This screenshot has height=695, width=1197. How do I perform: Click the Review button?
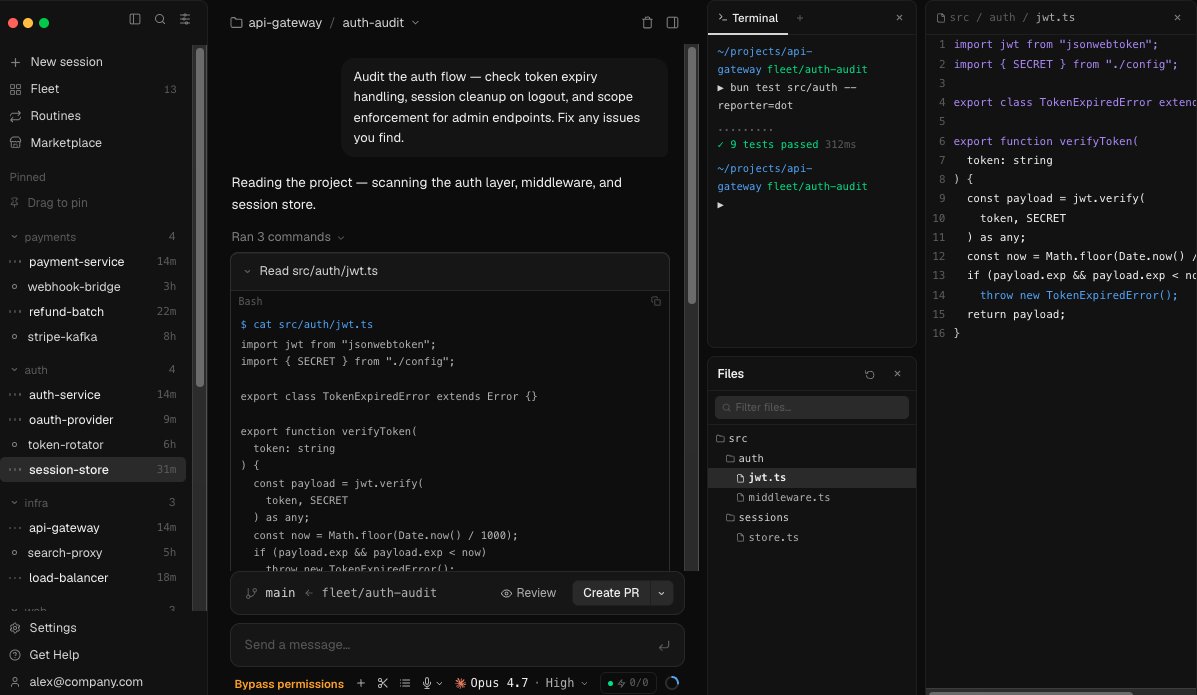pyautogui.click(x=528, y=593)
